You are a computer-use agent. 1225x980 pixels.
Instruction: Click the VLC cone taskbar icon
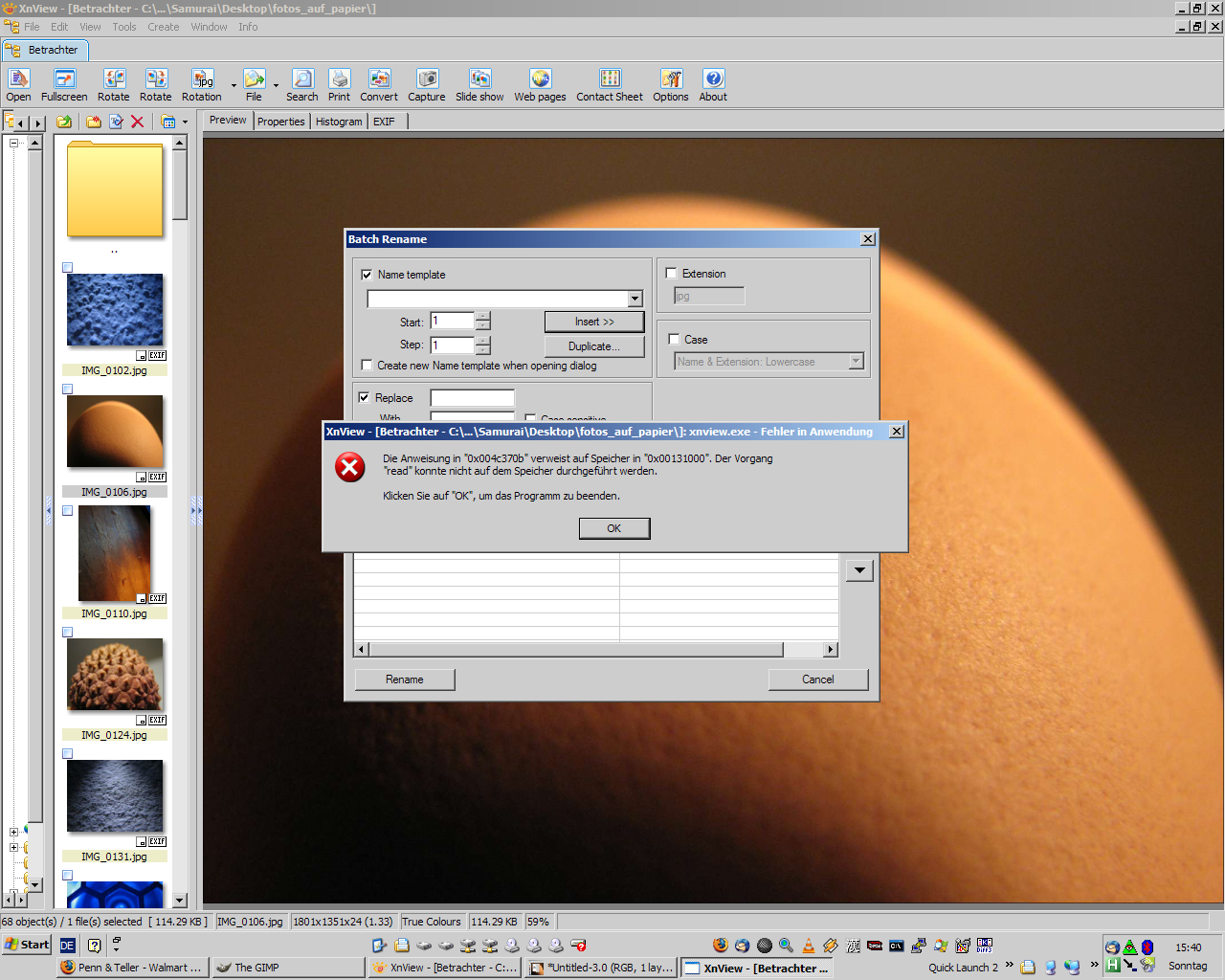[809, 946]
